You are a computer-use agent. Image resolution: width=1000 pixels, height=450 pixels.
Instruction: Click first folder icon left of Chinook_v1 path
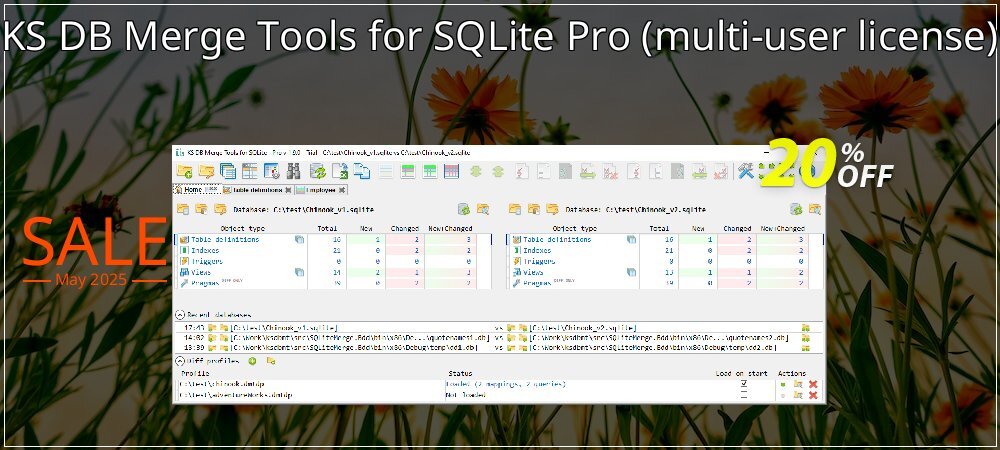182,209
